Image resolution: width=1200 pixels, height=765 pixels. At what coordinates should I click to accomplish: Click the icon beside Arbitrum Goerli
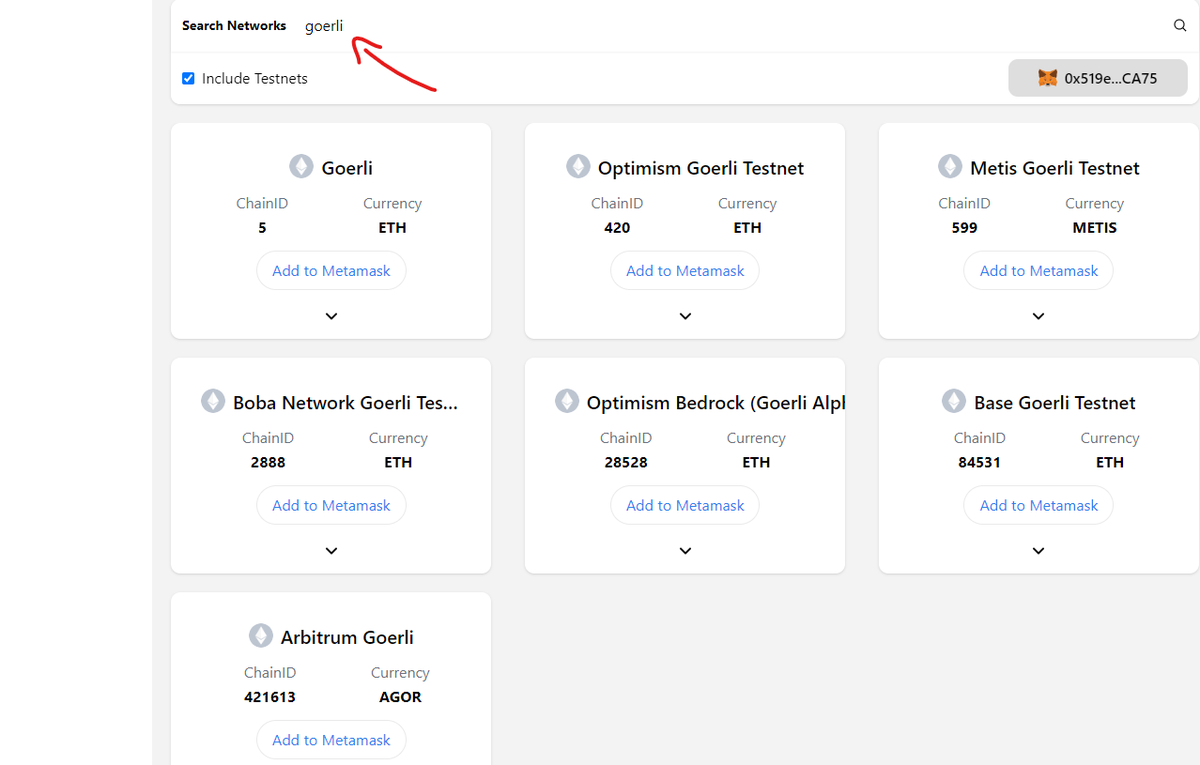pos(261,635)
